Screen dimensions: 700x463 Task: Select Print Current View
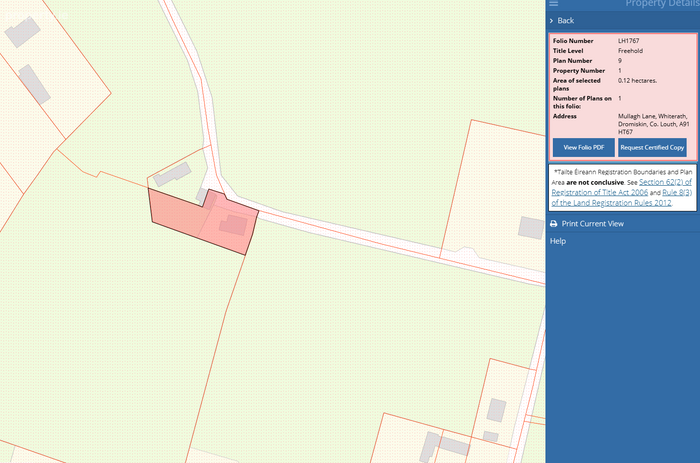(x=592, y=224)
